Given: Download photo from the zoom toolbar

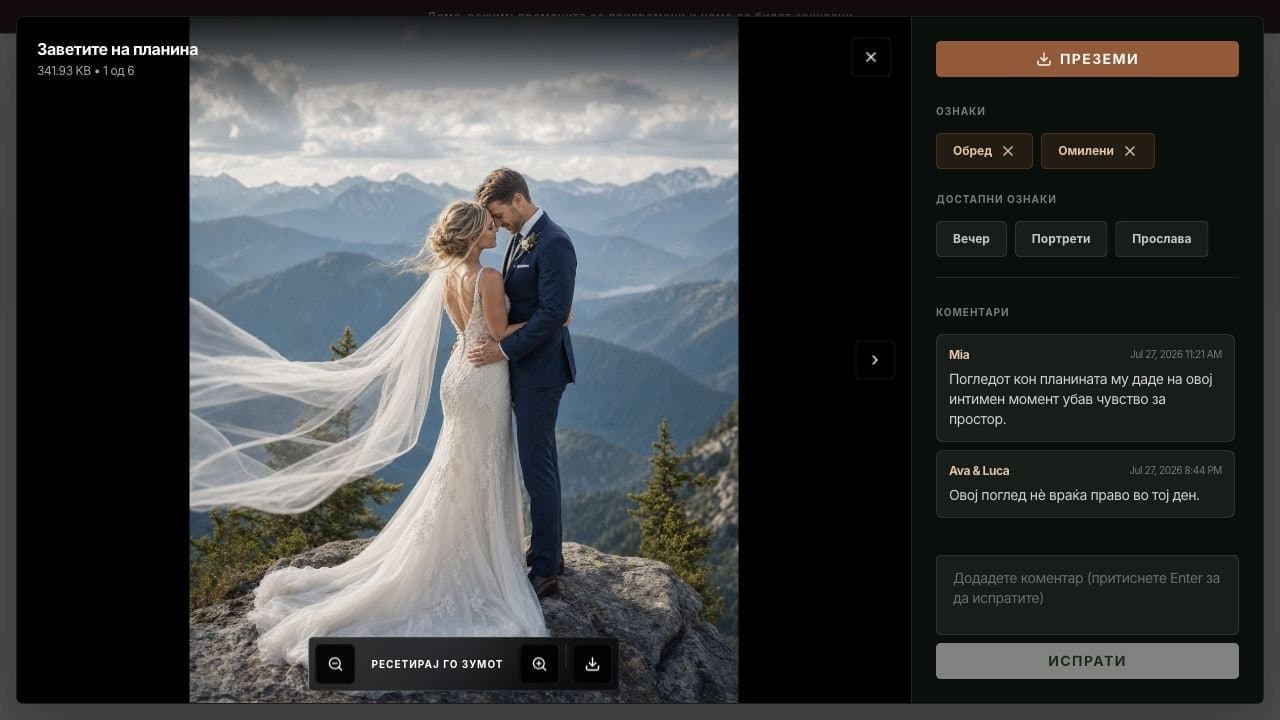Looking at the screenshot, I should click(592, 664).
